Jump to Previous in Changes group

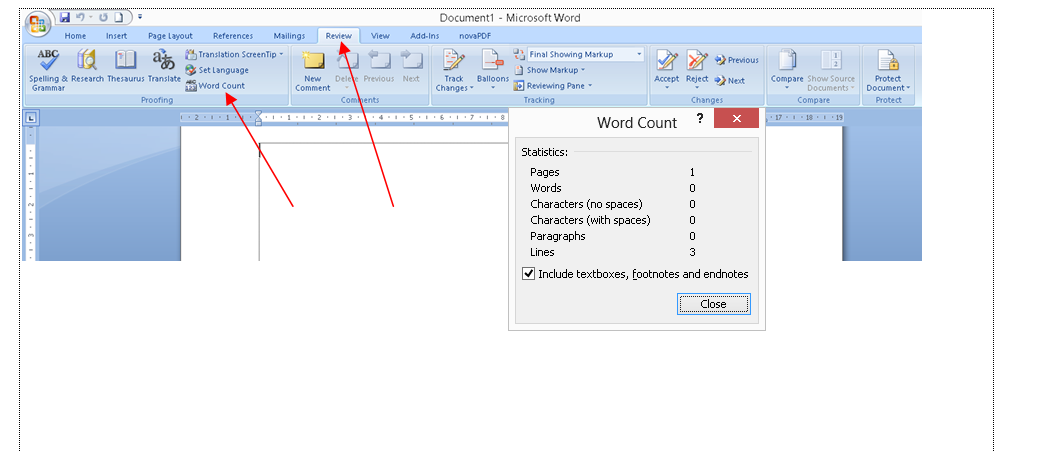(737, 60)
